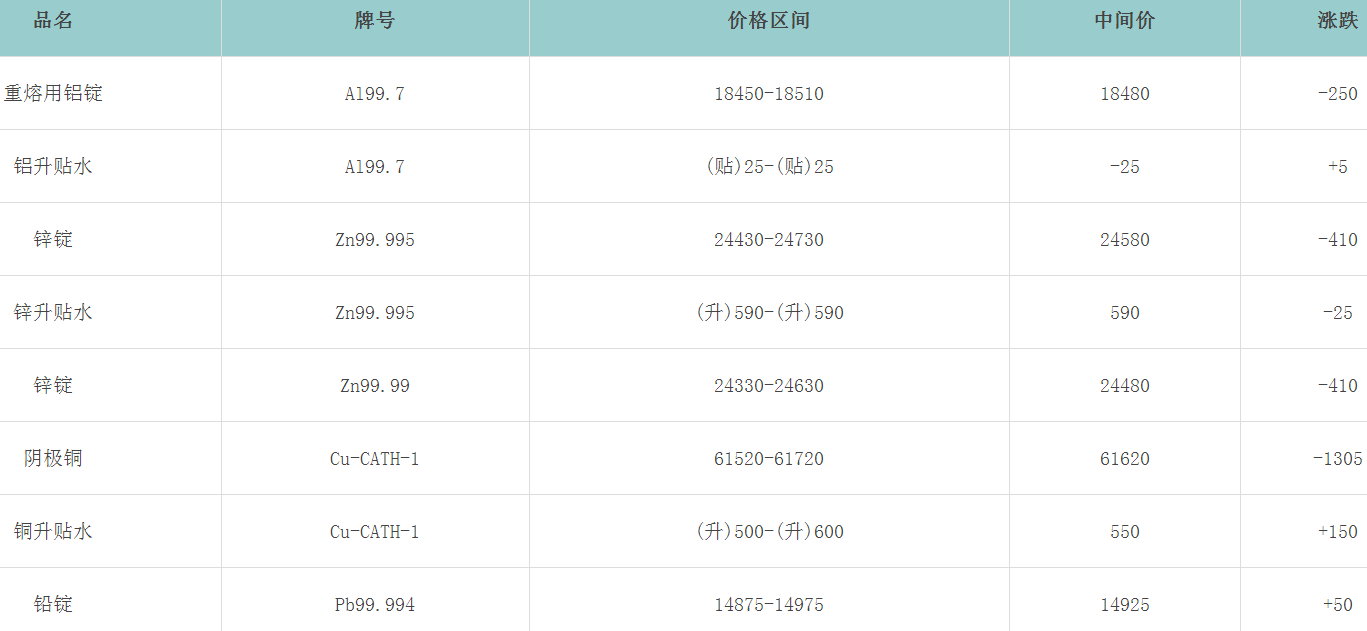Click the Pb99.994 grade cell
Image resolution: width=1367 pixels, height=631 pixels.
375,605
